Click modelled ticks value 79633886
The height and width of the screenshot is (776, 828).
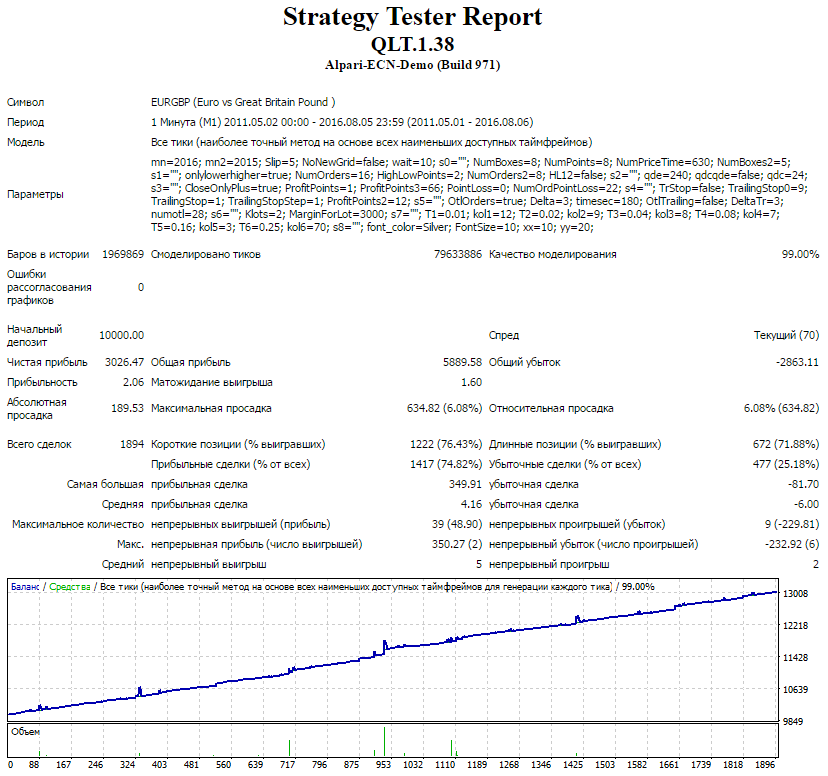[458, 254]
